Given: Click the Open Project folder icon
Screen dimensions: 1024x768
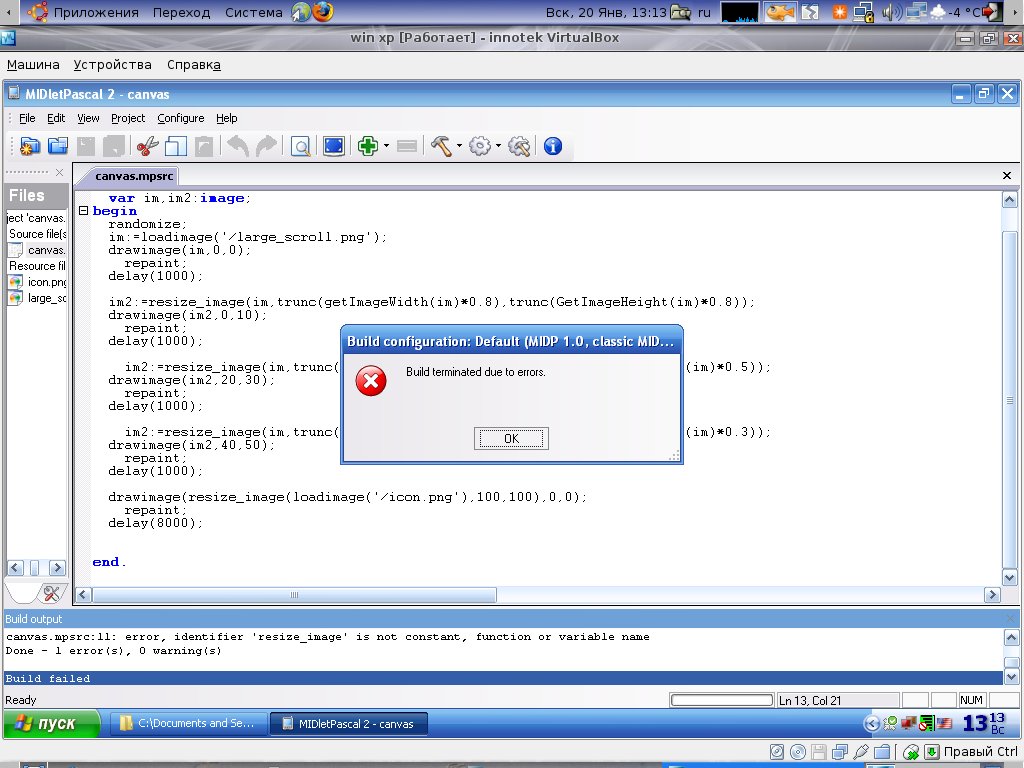Looking at the screenshot, I should [58, 146].
